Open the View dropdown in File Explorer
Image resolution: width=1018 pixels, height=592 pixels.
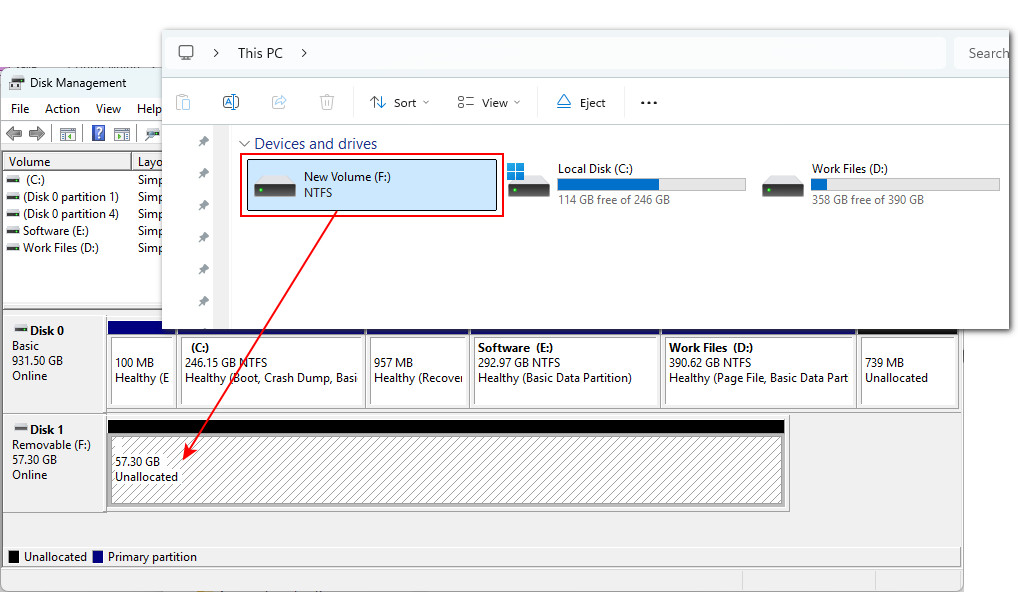tap(489, 103)
